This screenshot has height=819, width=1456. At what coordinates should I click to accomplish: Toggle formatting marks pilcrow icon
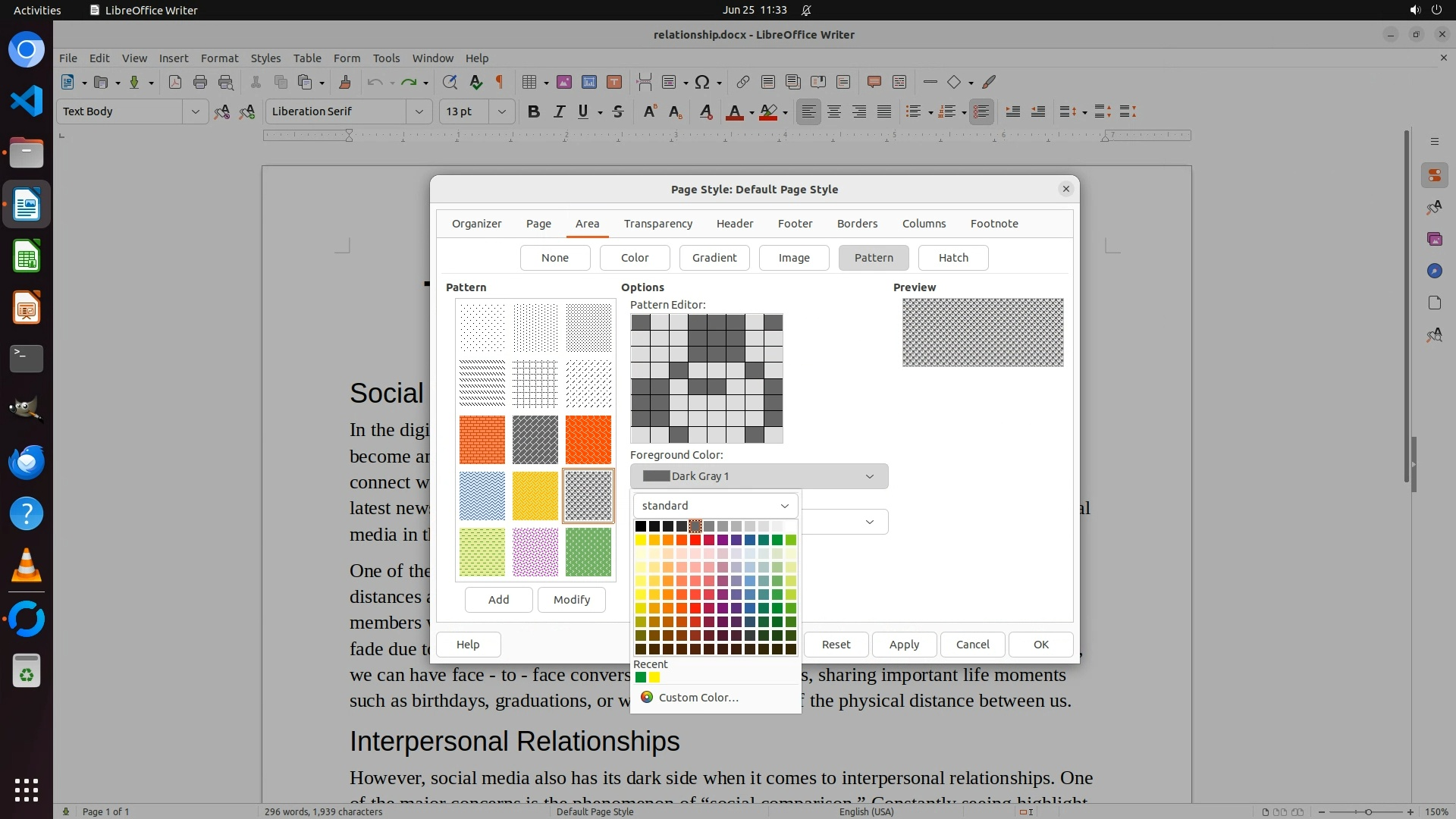pos(500,82)
